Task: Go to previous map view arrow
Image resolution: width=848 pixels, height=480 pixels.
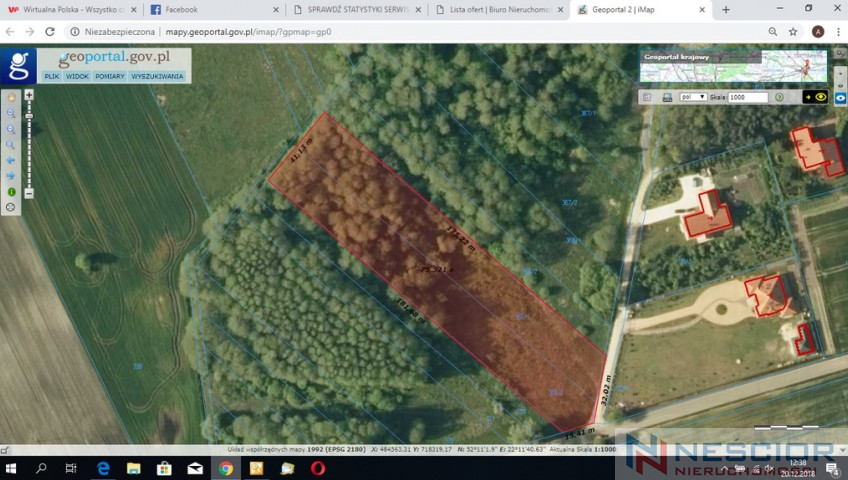Action: [x=11, y=161]
